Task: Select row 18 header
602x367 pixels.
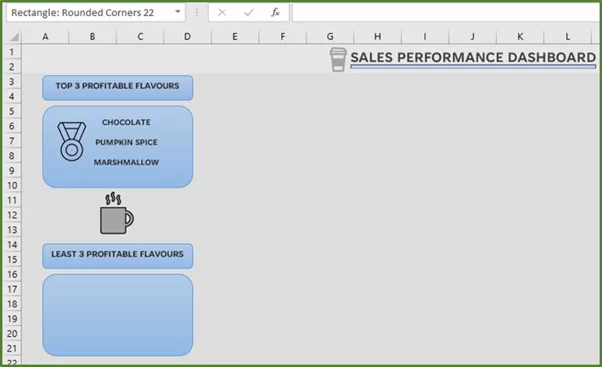Action: (x=12, y=304)
